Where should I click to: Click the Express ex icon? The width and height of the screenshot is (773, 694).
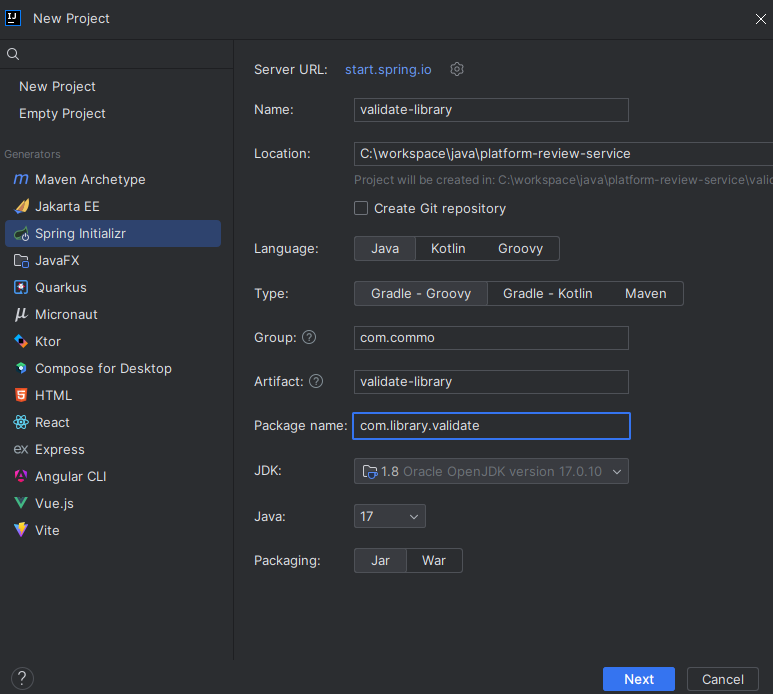(x=21, y=449)
